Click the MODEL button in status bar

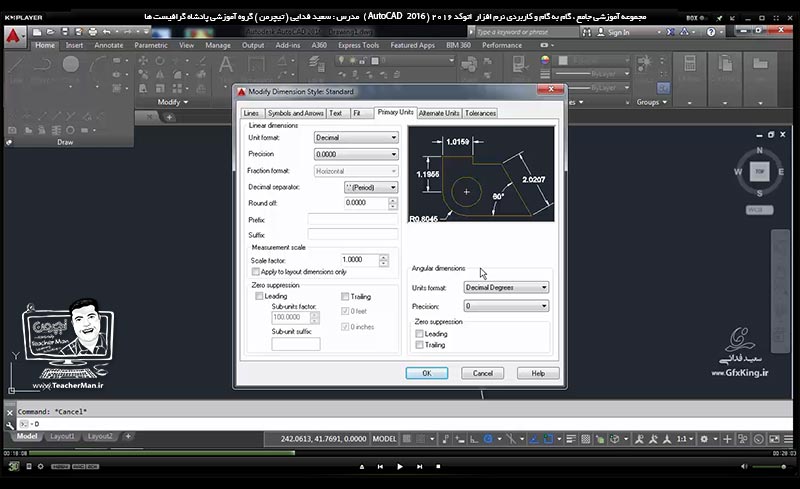(x=384, y=439)
